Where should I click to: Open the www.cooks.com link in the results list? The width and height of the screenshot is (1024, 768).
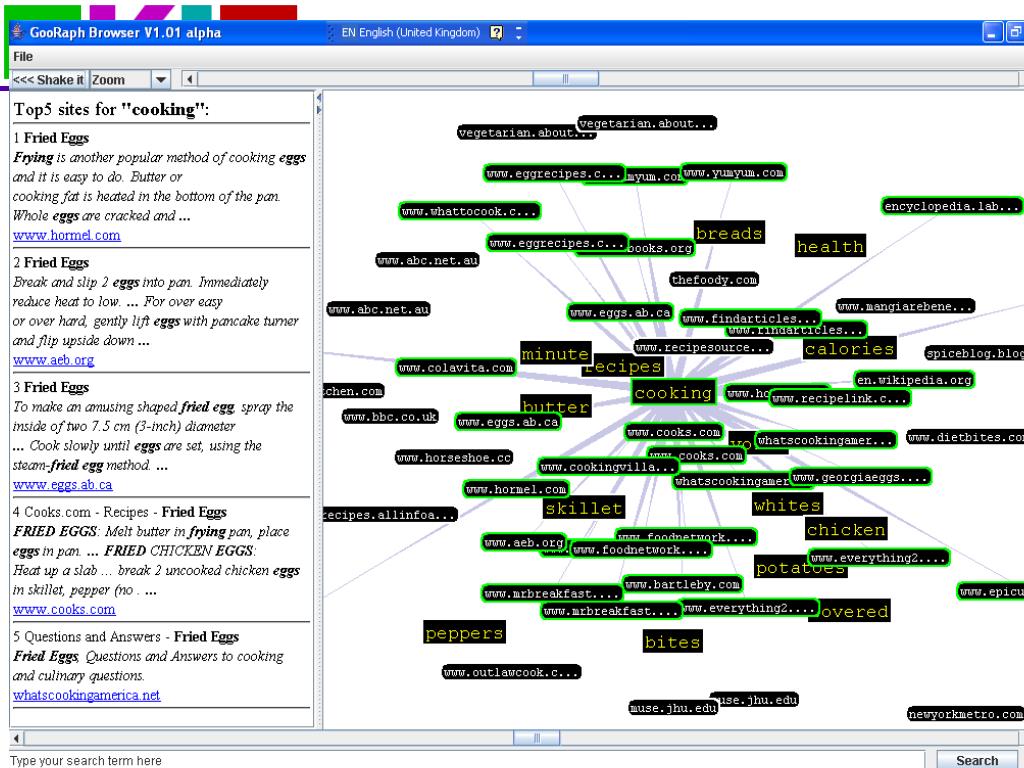point(64,609)
